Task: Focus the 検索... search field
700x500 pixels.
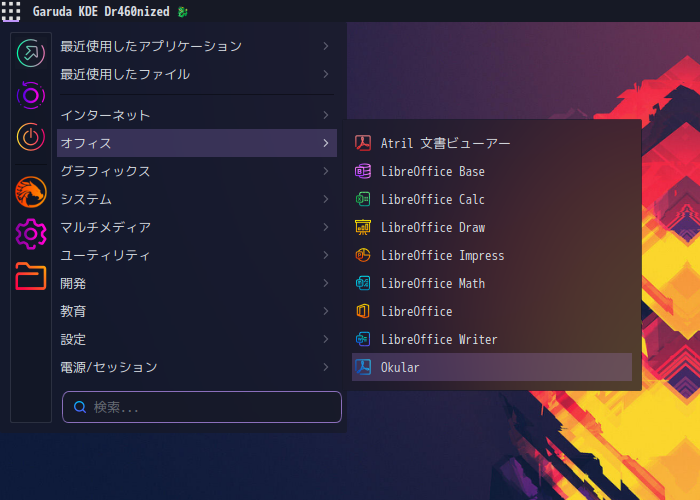Action: coord(202,407)
